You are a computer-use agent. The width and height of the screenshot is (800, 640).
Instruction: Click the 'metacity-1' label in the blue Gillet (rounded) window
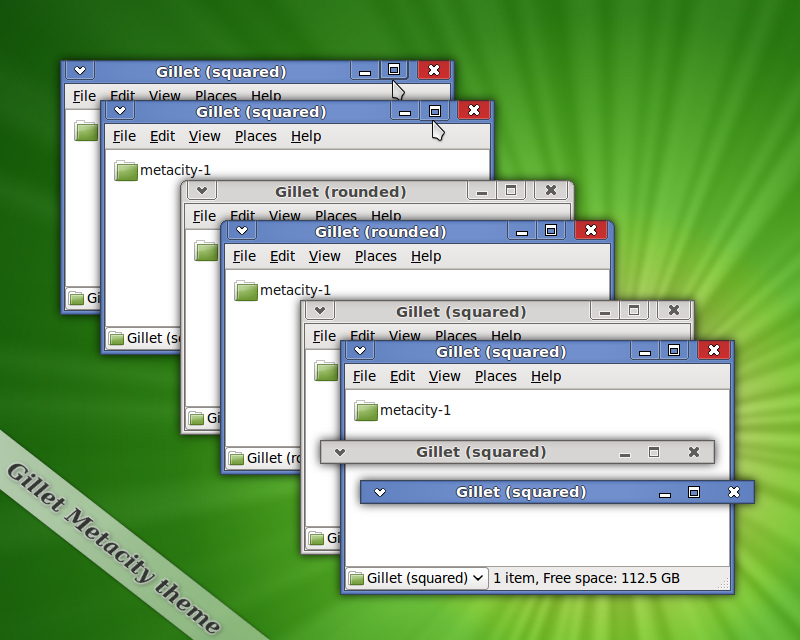point(295,290)
